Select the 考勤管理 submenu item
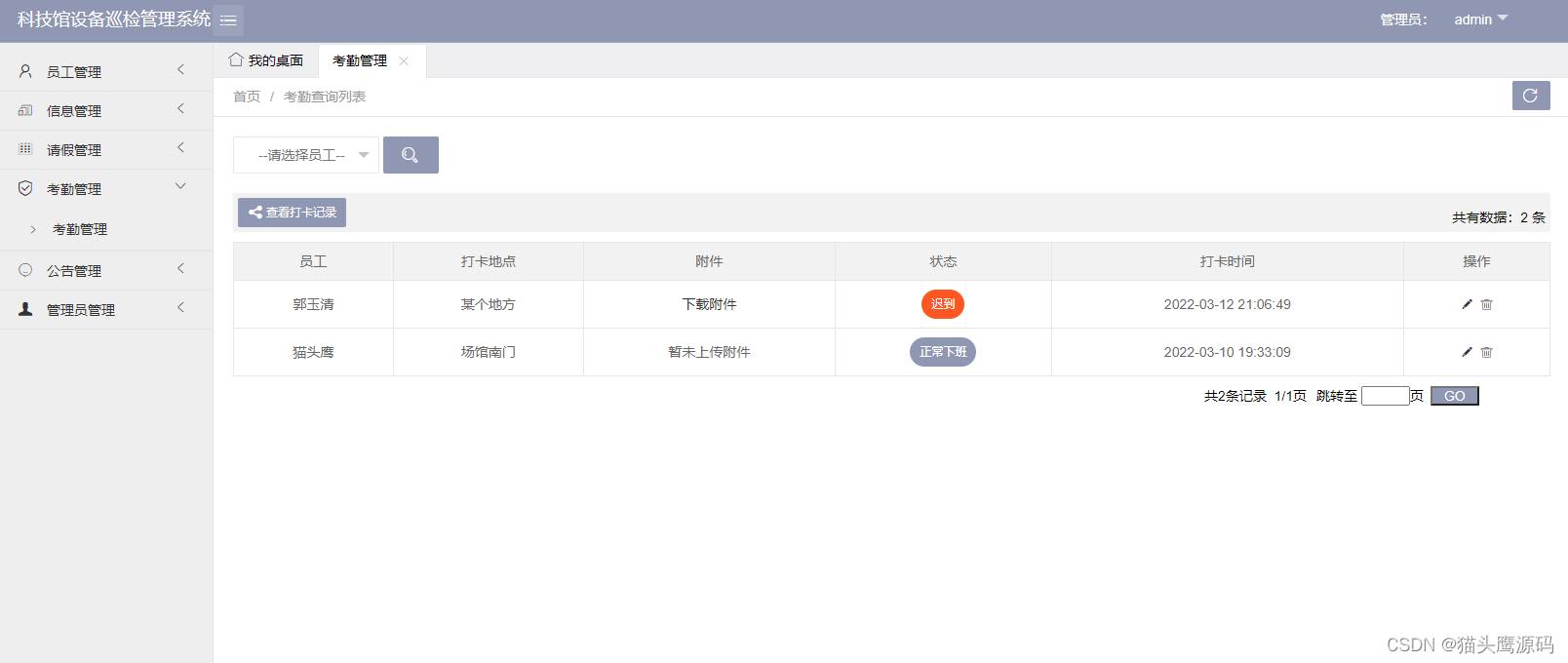Viewport: 1568px width, 663px height. tap(80, 229)
